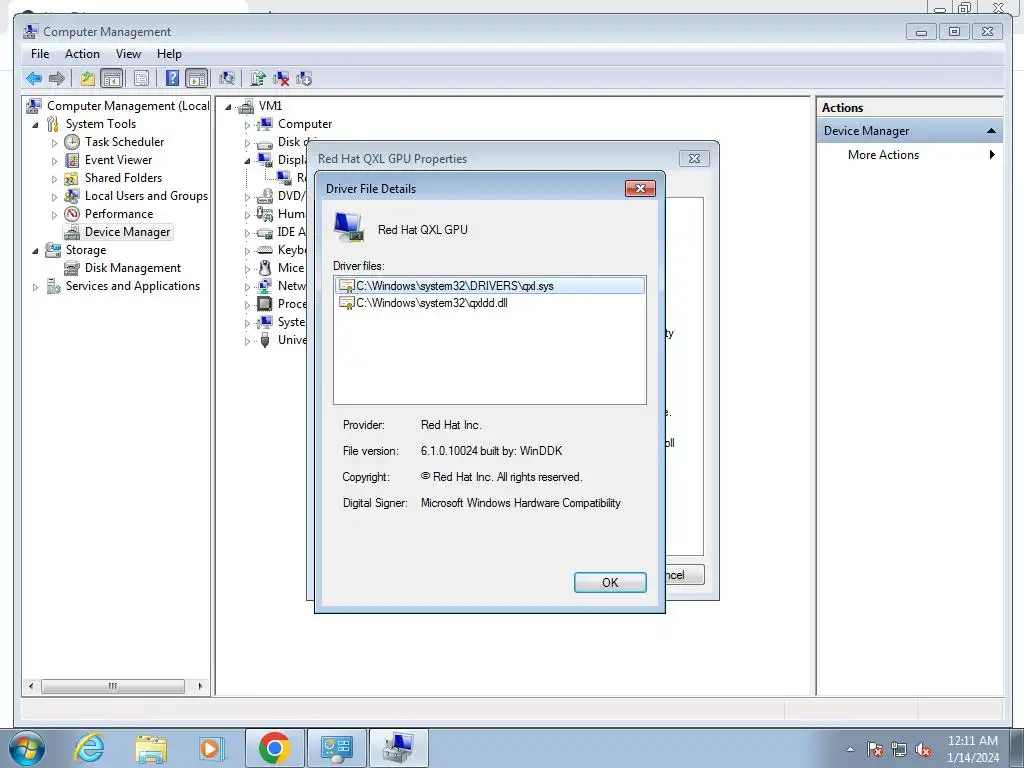Close the Driver File Details dialog
1024x768 pixels.
[640, 189]
